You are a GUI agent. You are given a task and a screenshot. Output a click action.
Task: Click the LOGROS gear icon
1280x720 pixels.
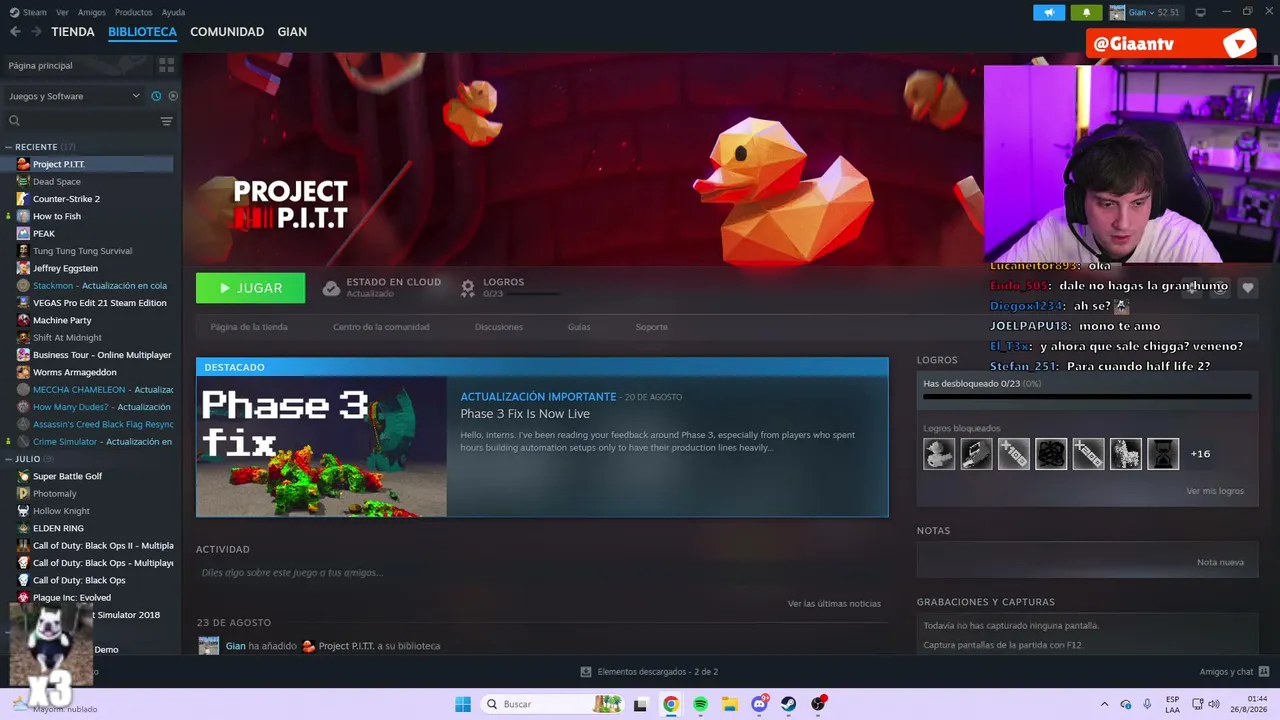[468, 288]
